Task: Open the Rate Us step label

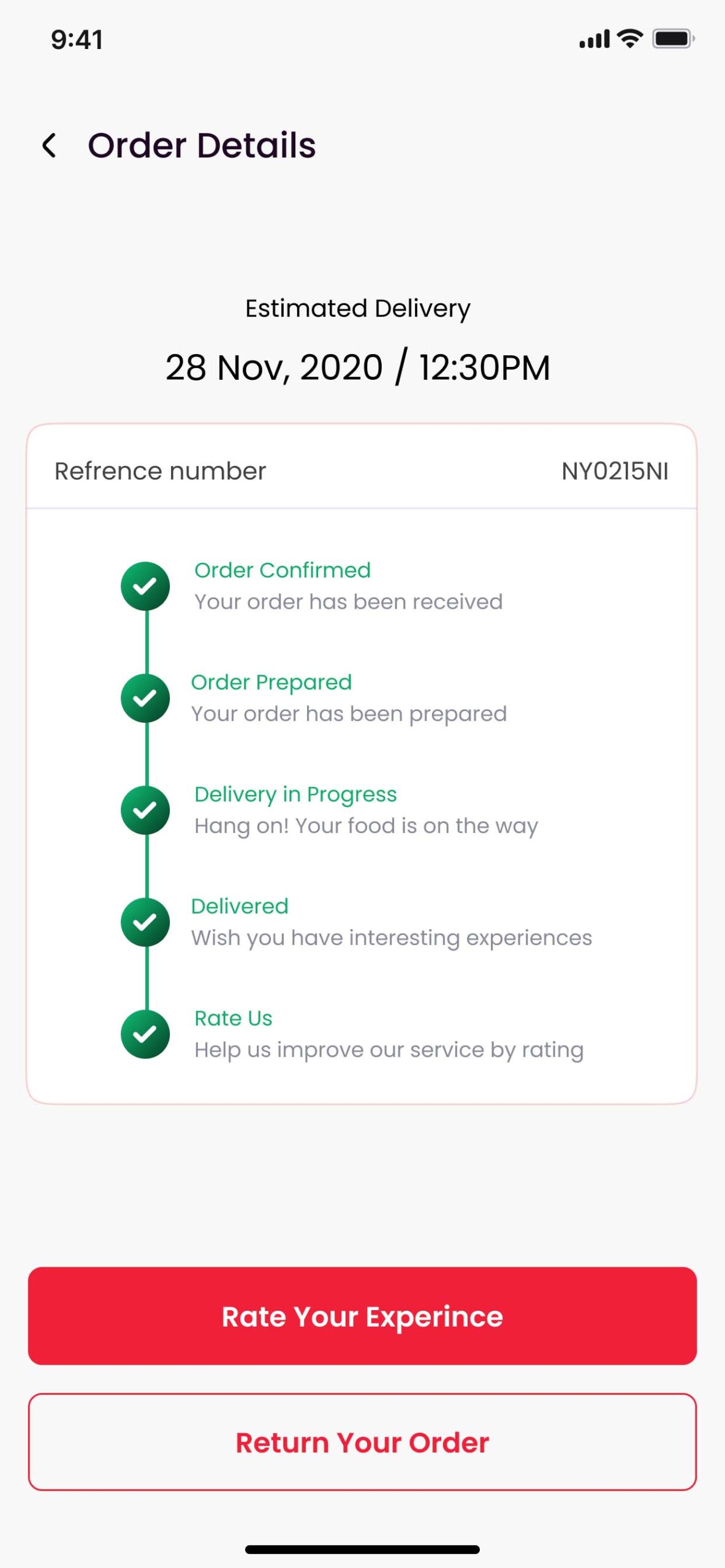Action: pyautogui.click(x=233, y=1019)
